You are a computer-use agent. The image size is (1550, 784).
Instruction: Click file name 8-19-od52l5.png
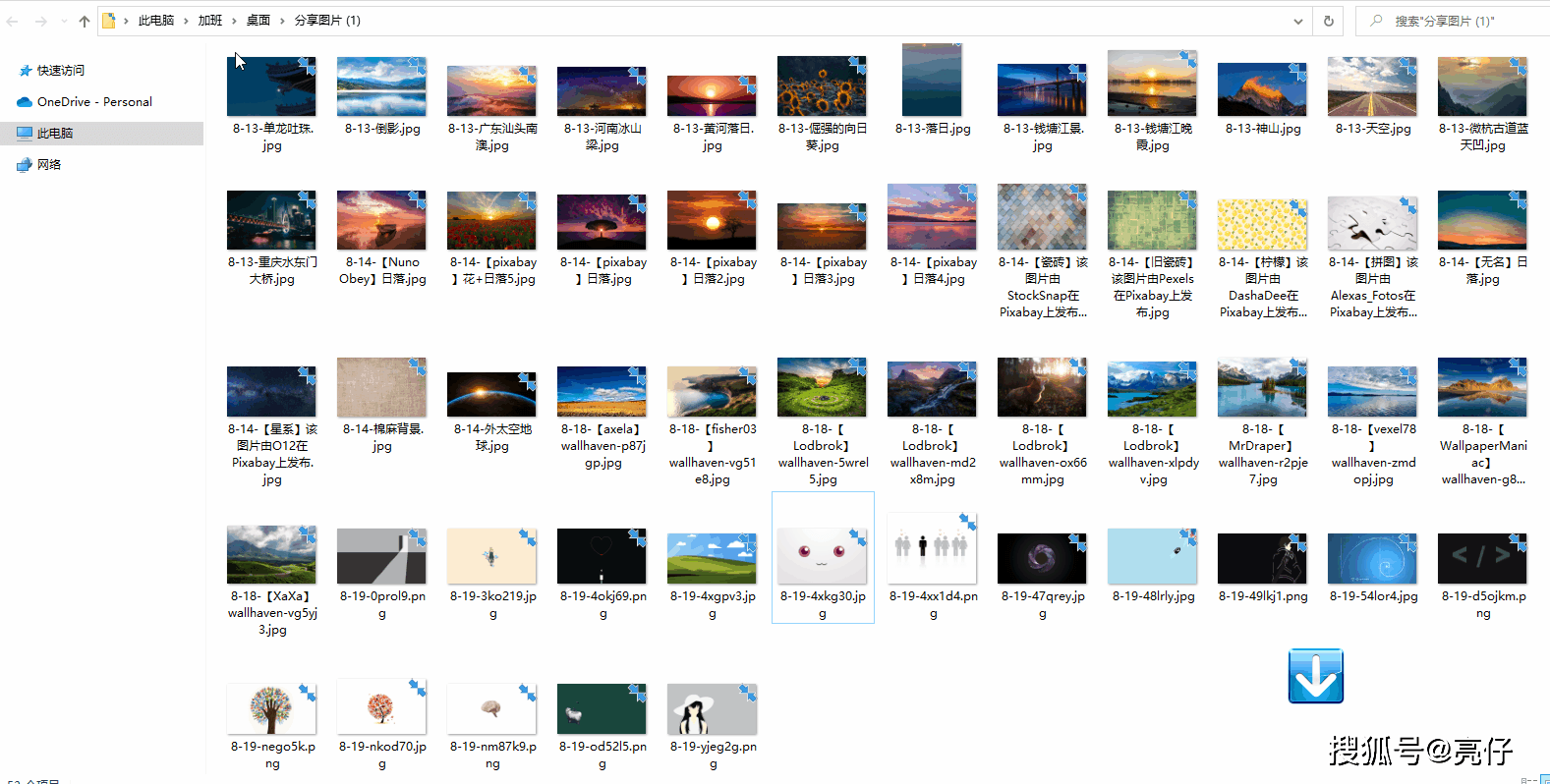(603, 755)
